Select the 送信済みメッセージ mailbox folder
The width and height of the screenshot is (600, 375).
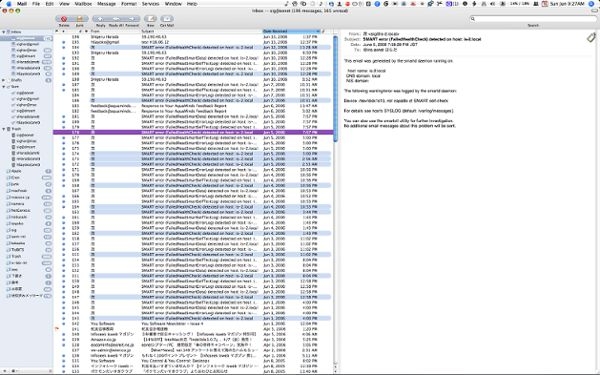[26, 296]
